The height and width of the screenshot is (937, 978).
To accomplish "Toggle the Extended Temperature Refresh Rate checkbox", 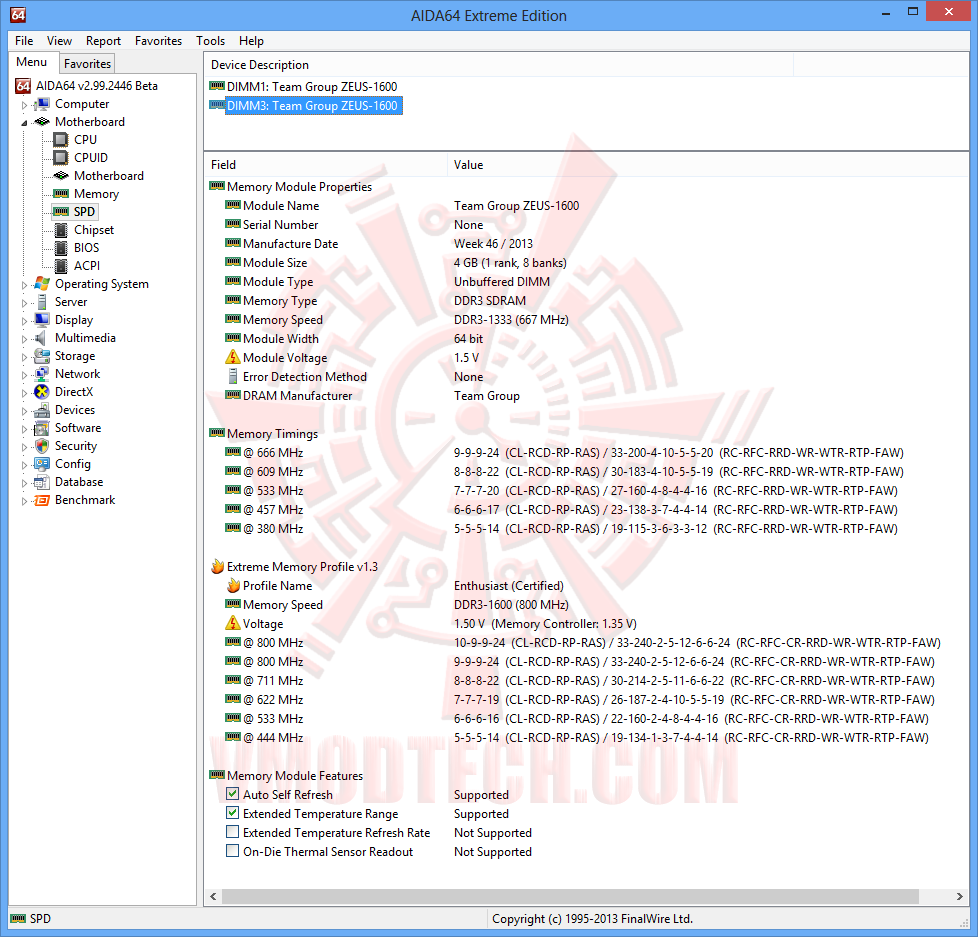I will (x=232, y=832).
